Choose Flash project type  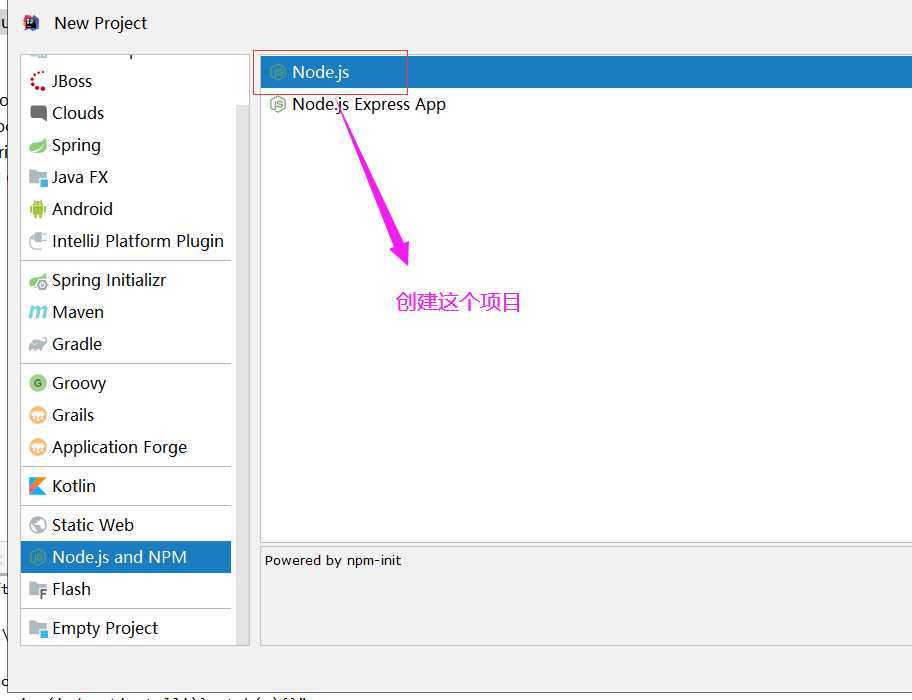pos(71,590)
